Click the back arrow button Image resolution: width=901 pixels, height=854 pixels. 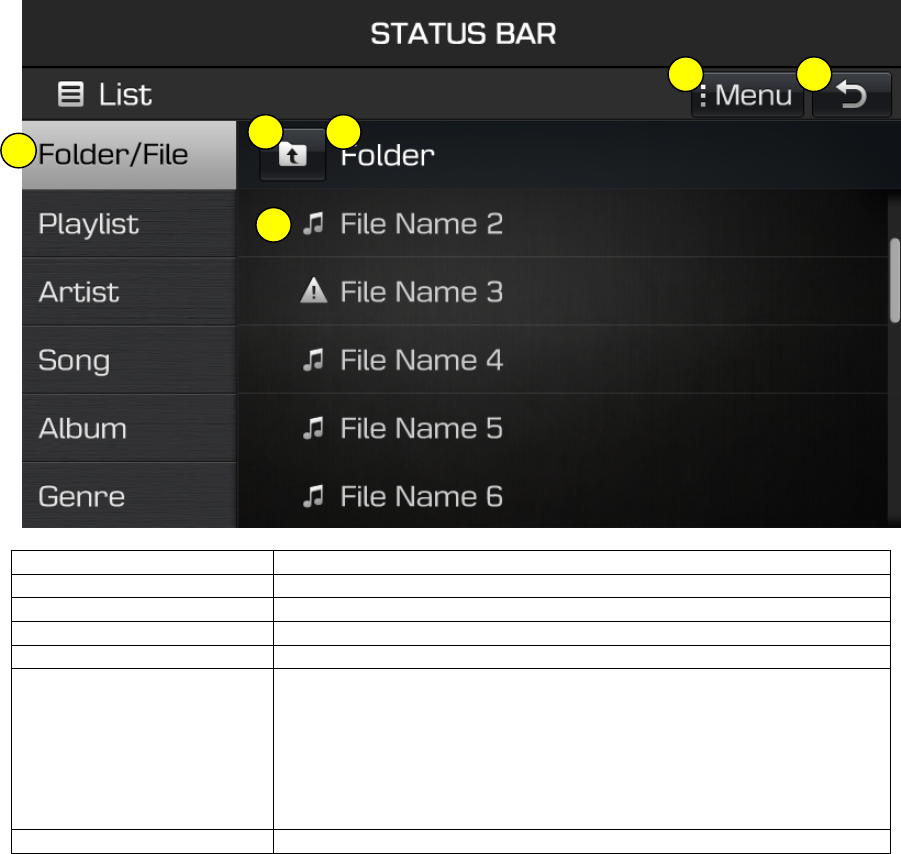[x=851, y=97]
